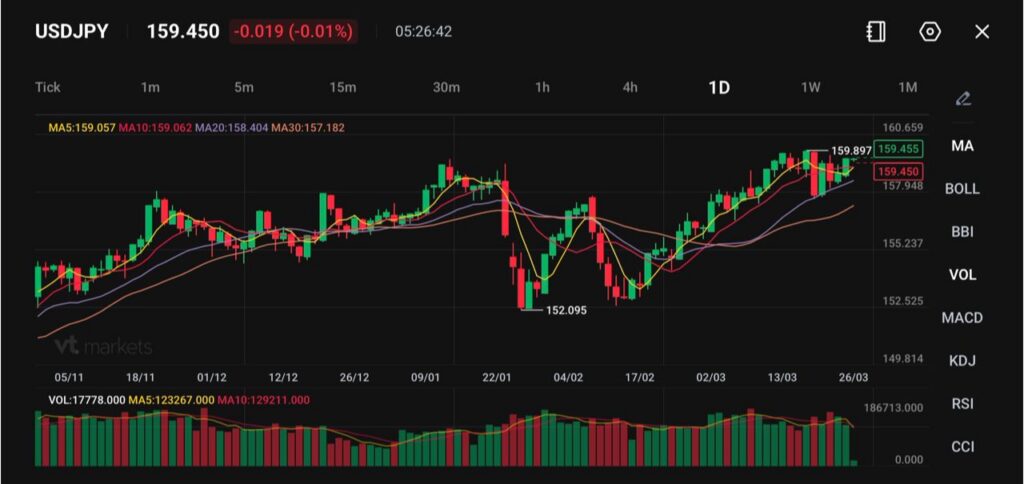This screenshot has width=1024, height=484.
Task: Switch sub-chart to RSI indicator
Action: coord(962,404)
